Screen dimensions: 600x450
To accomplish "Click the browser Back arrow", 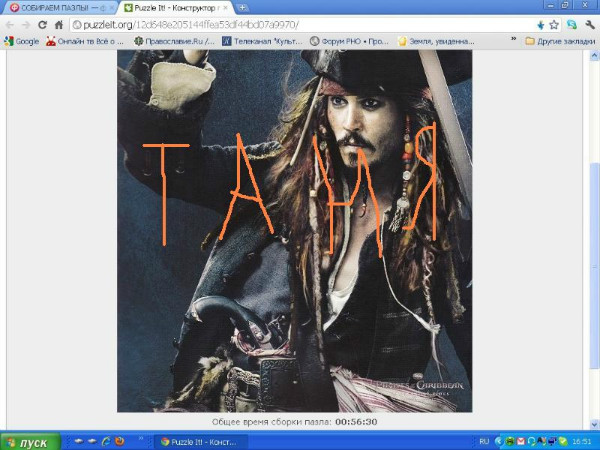I will (x=10, y=24).
